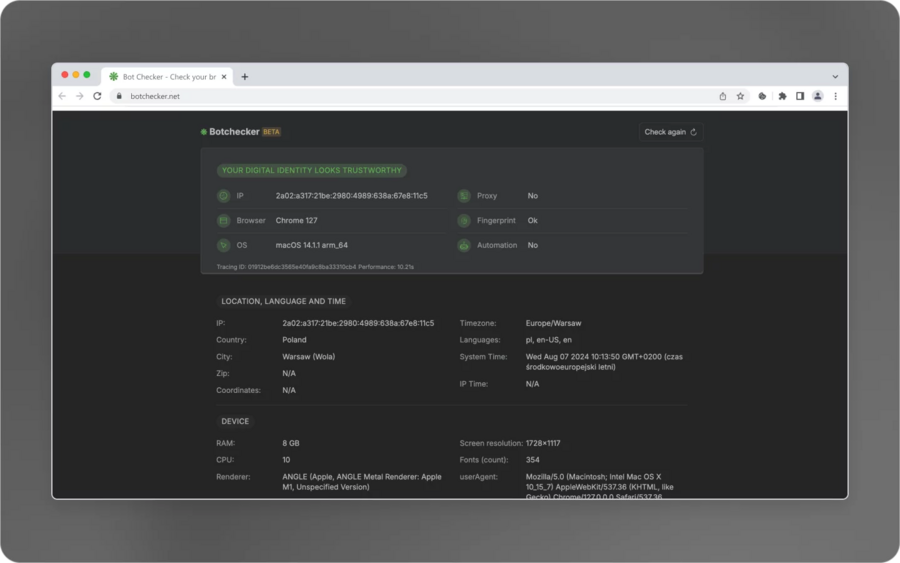Click the macOS 14.1.1 arm_64 value
The height and width of the screenshot is (563, 900).
[312, 245]
